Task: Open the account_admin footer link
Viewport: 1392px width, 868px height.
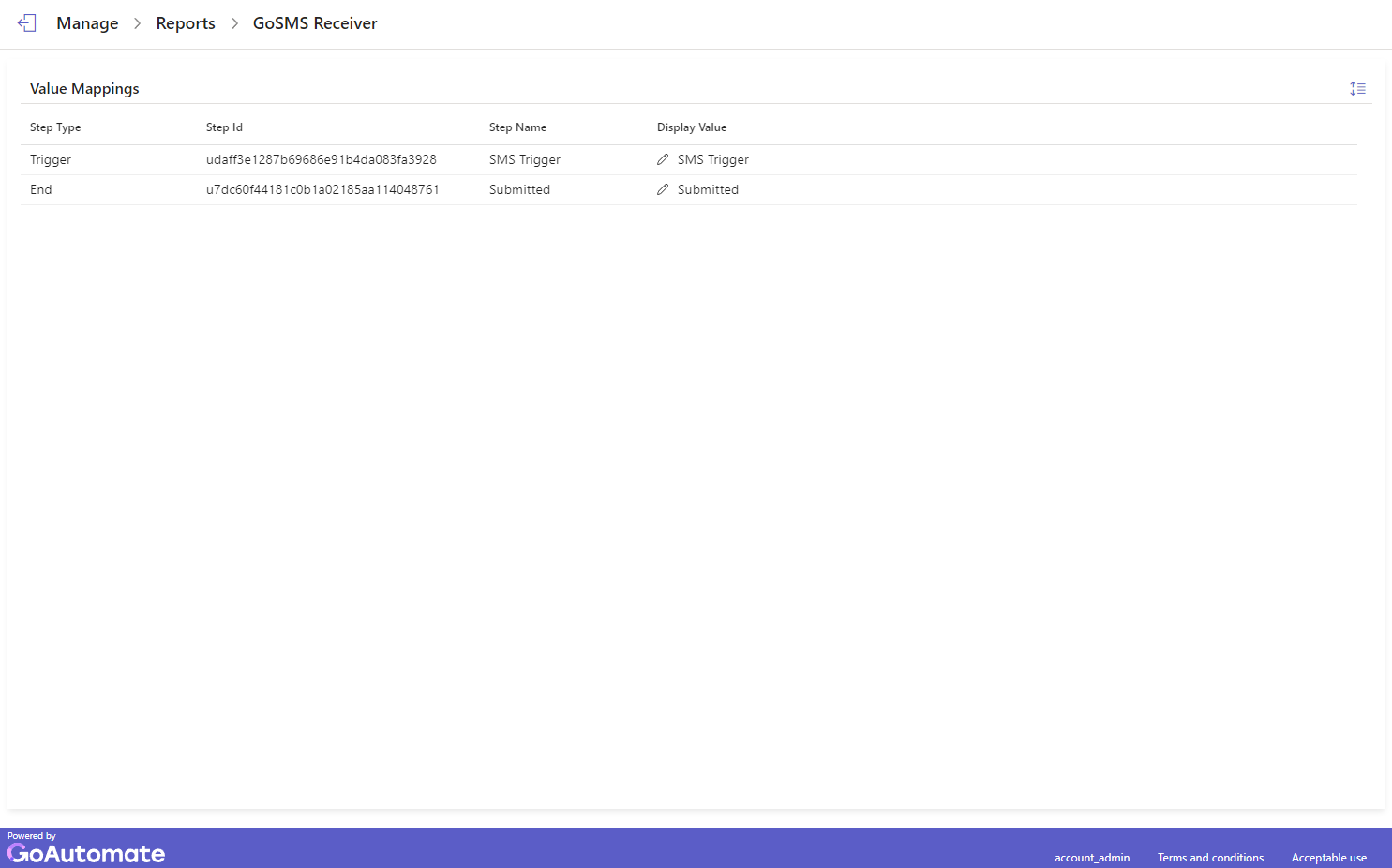Action: [x=1092, y=858]
